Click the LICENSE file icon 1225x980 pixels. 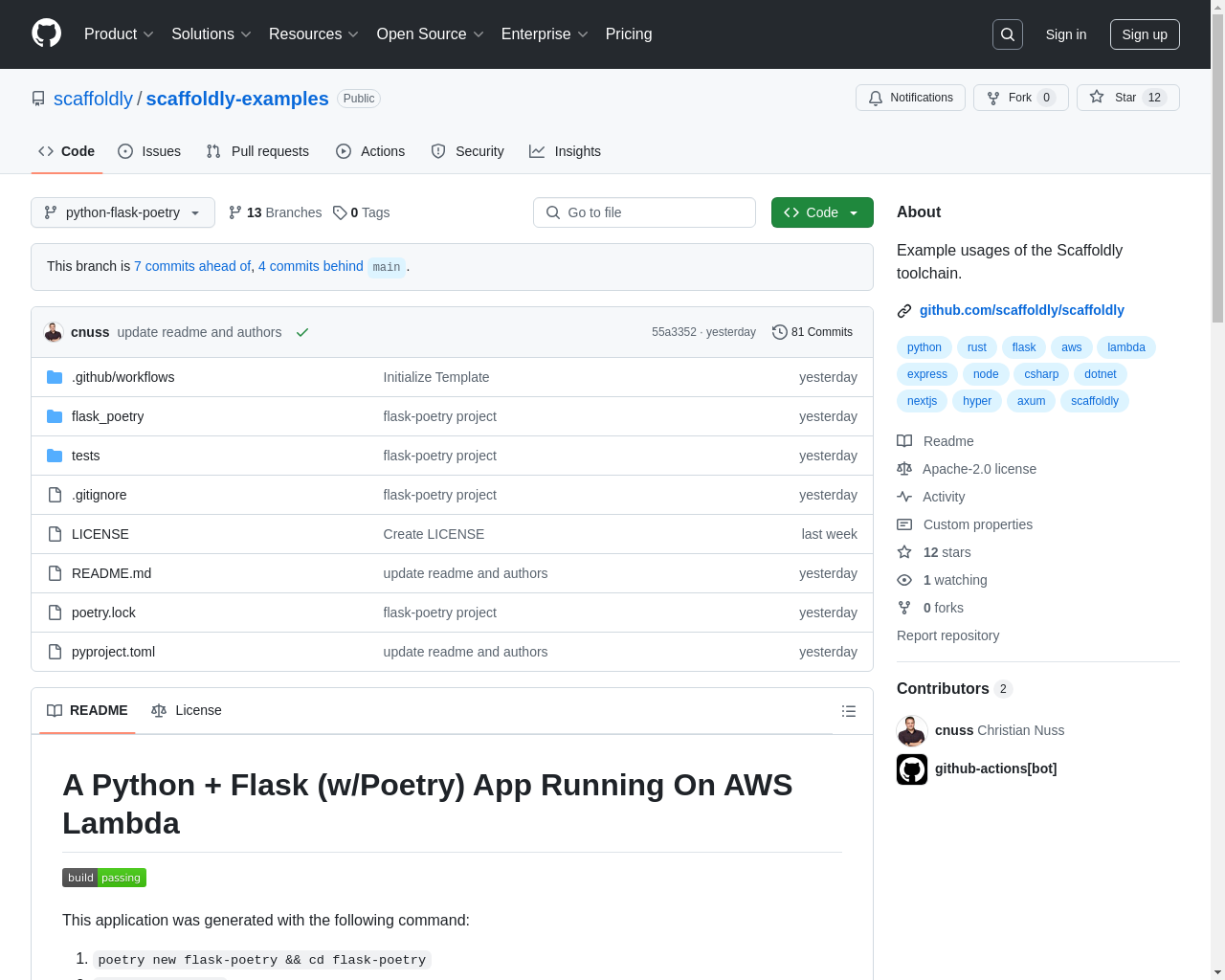pyautogui.click(x=55, y=534)
